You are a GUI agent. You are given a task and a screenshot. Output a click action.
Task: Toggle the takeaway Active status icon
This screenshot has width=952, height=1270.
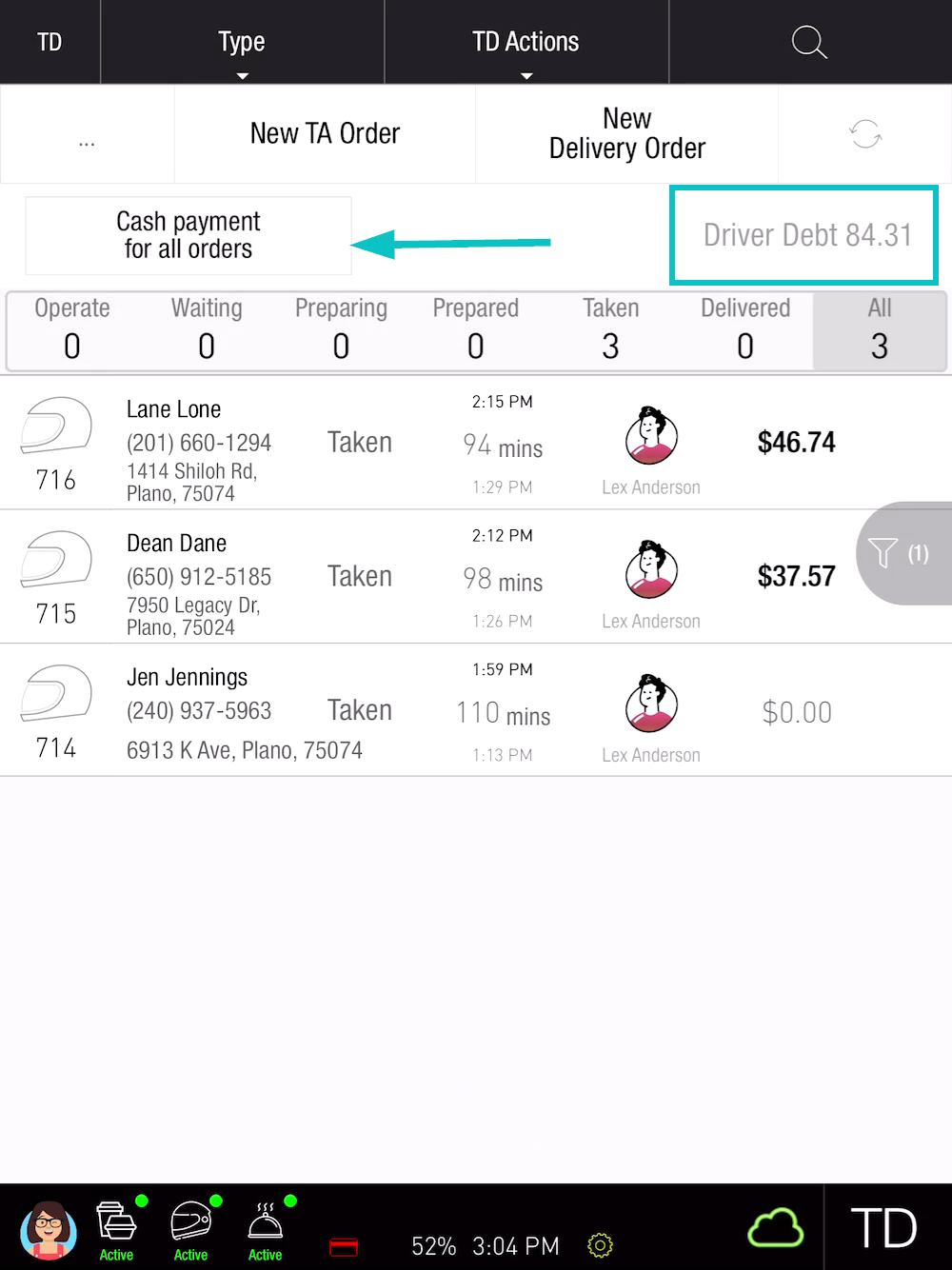click(117, 1229)
